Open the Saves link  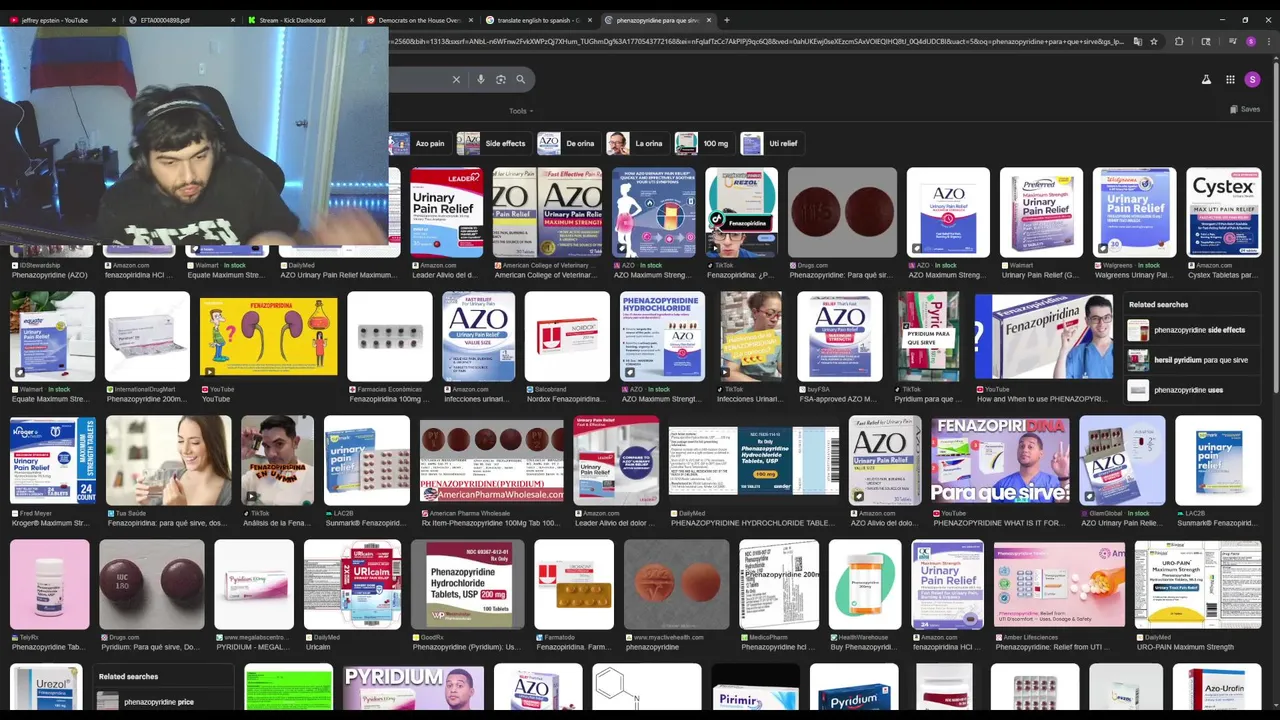tap(1245, 109)
